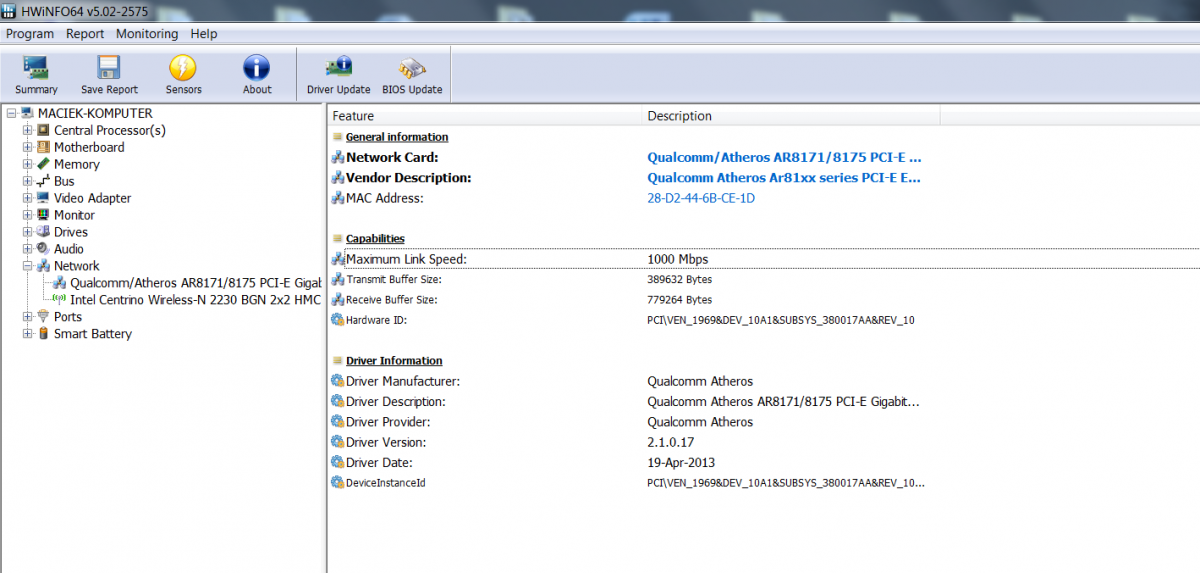
Task: Expand the Motherboard node
Action: (x=28, y=147)
